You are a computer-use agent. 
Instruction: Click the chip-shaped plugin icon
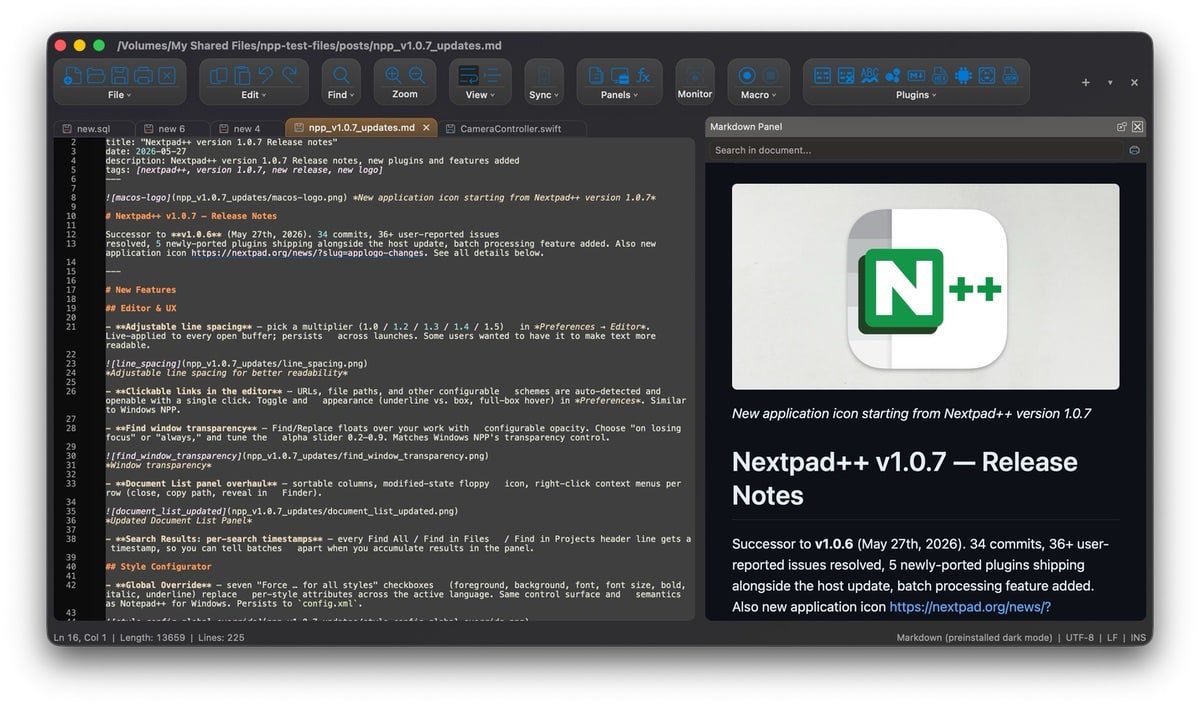click(x=963, y=75)
